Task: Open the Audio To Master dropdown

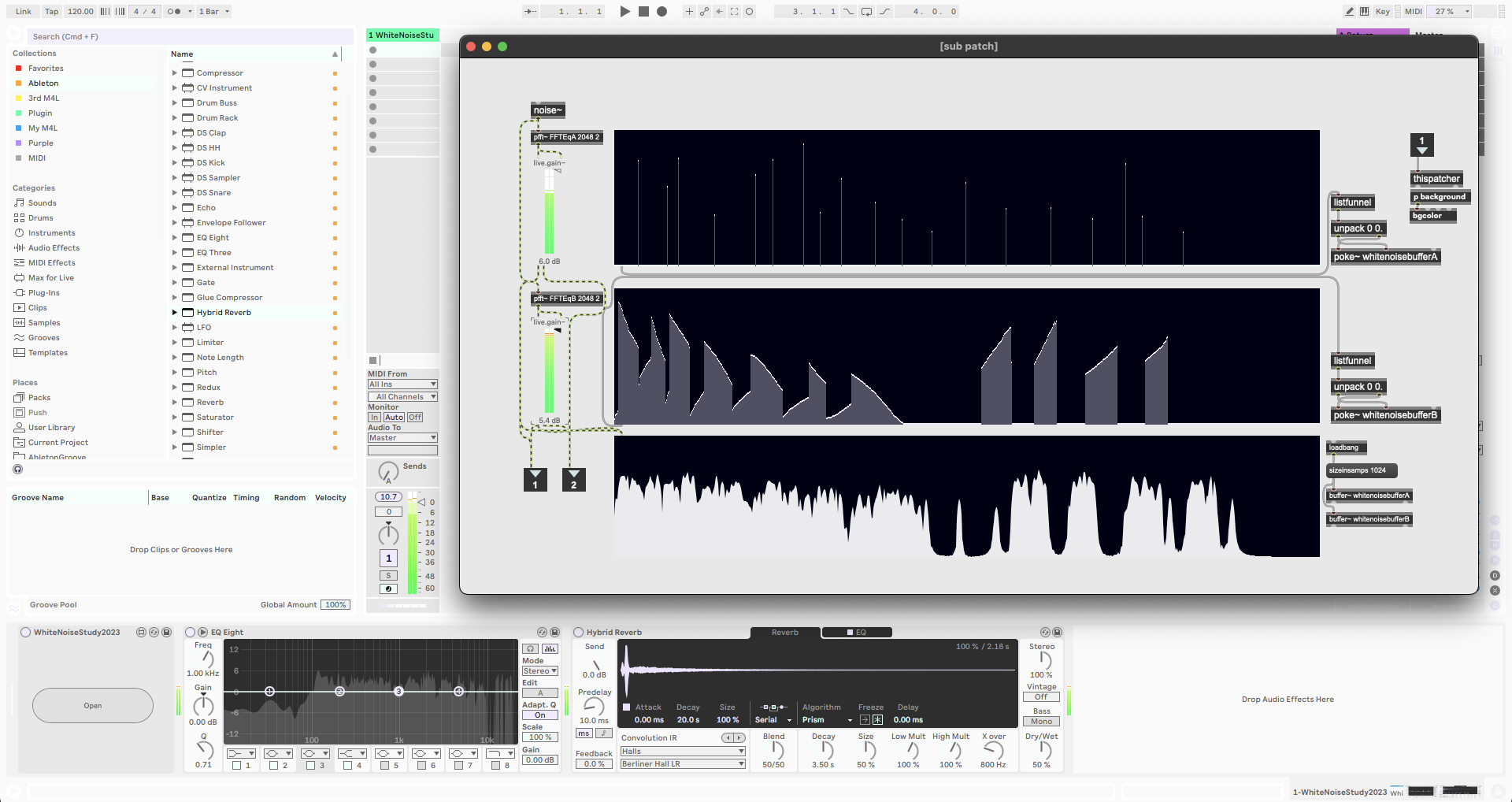Action: pyautogui.click(x=402, y=438)
